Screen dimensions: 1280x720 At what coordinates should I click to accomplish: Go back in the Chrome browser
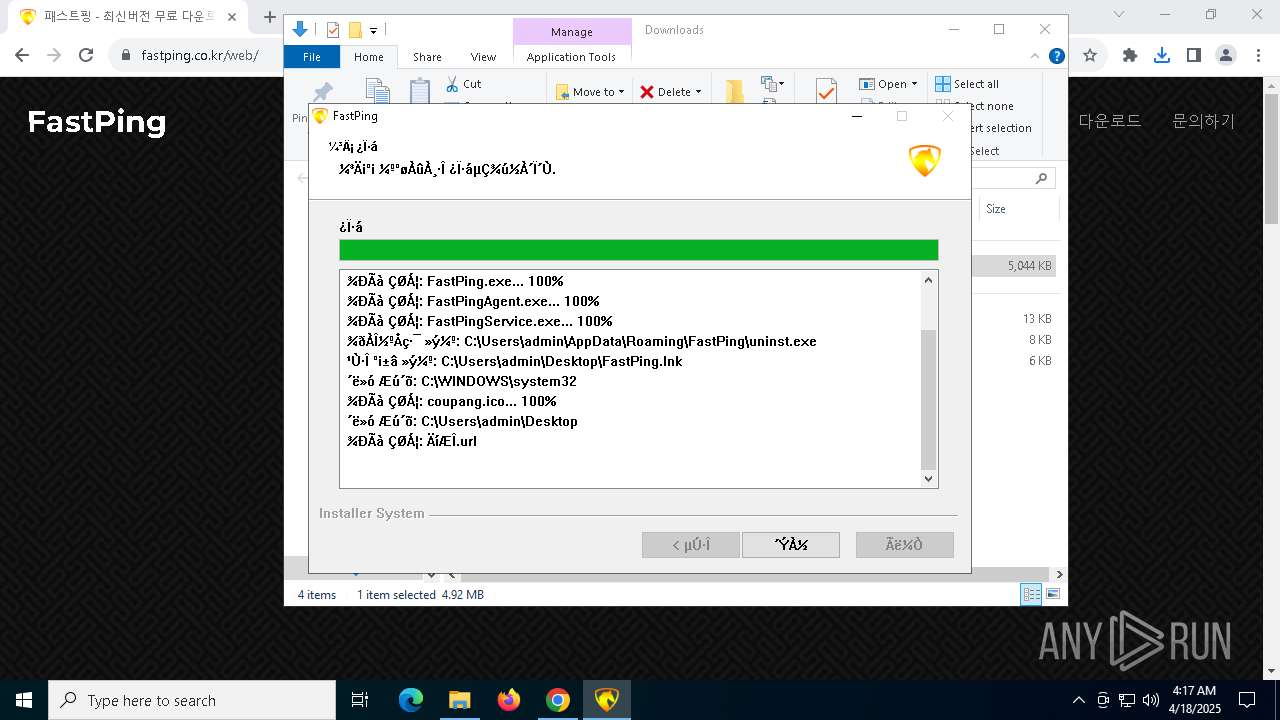click(x=22, y=55)
